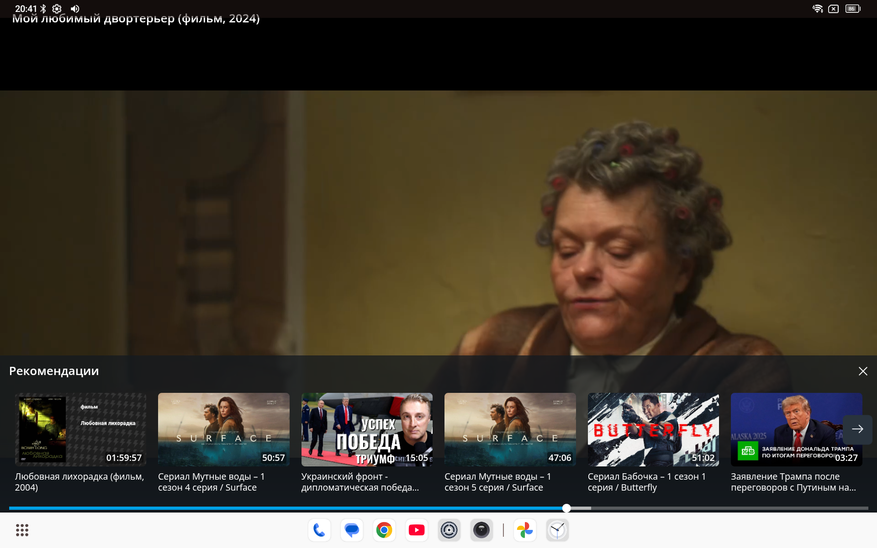This screenshot has width=877, height=548.
Task: Click the Wi-Fi status icon
Action: pos(817,8)
